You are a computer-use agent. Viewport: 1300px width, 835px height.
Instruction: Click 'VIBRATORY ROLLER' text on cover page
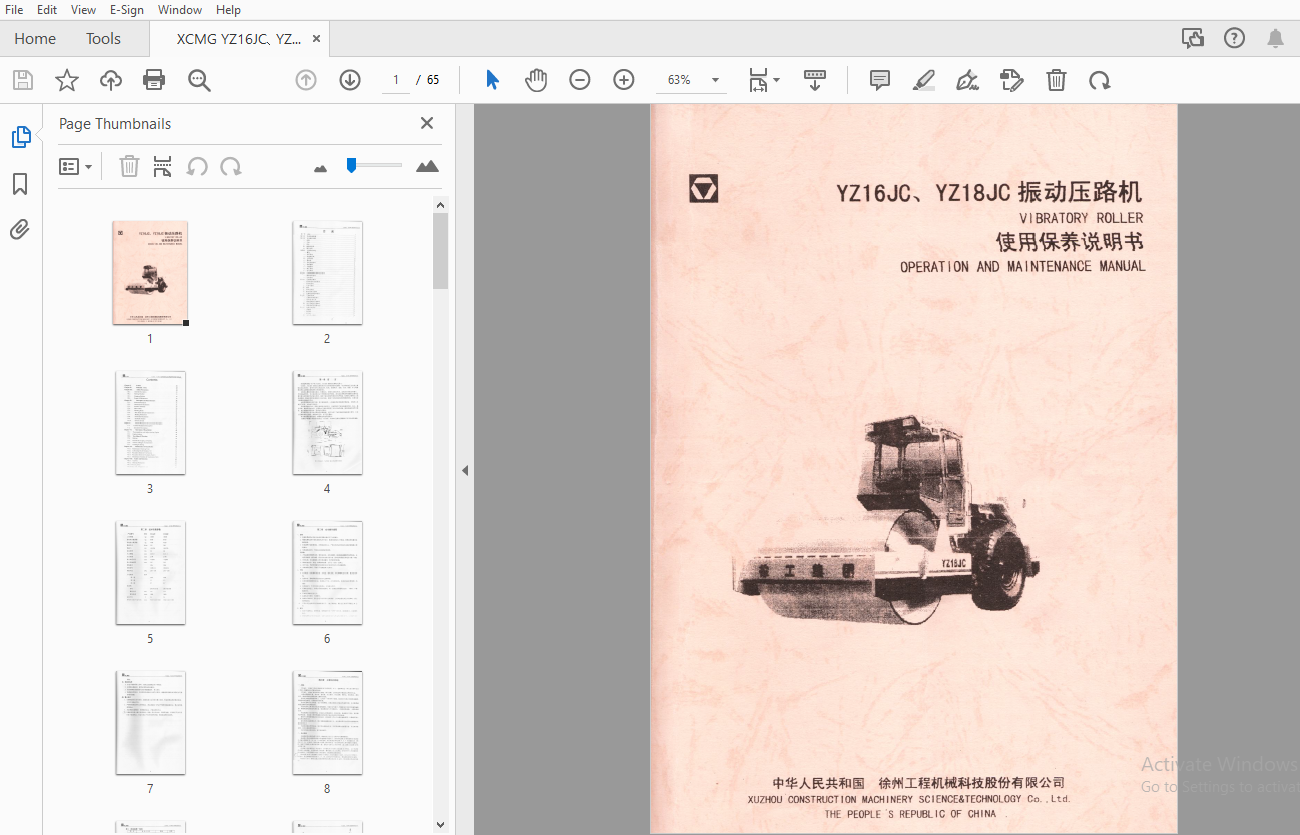1081,218
